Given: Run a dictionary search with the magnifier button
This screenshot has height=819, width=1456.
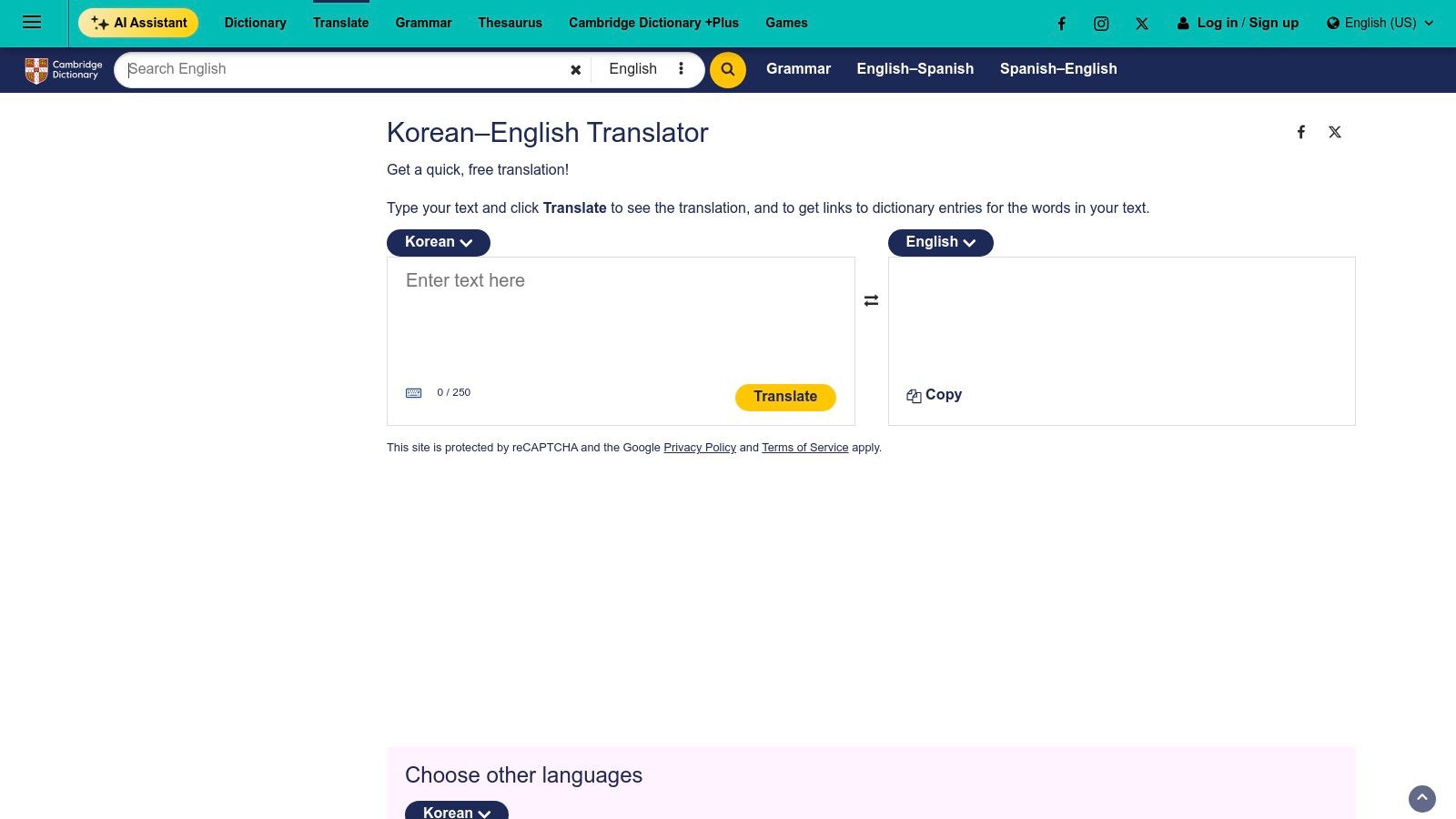Looking at the screenshot, I should [727, 69].
